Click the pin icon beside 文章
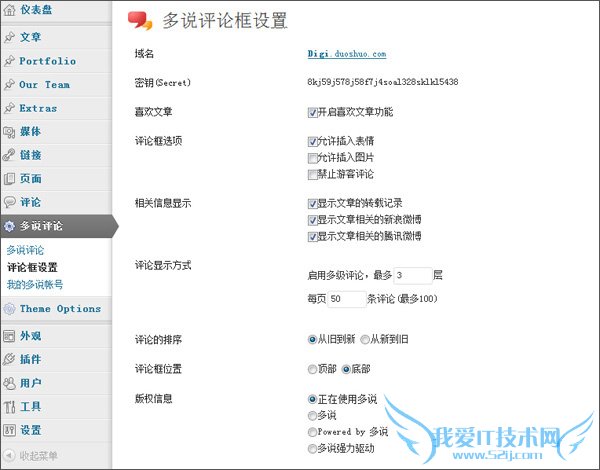 [x=10, y=37]
